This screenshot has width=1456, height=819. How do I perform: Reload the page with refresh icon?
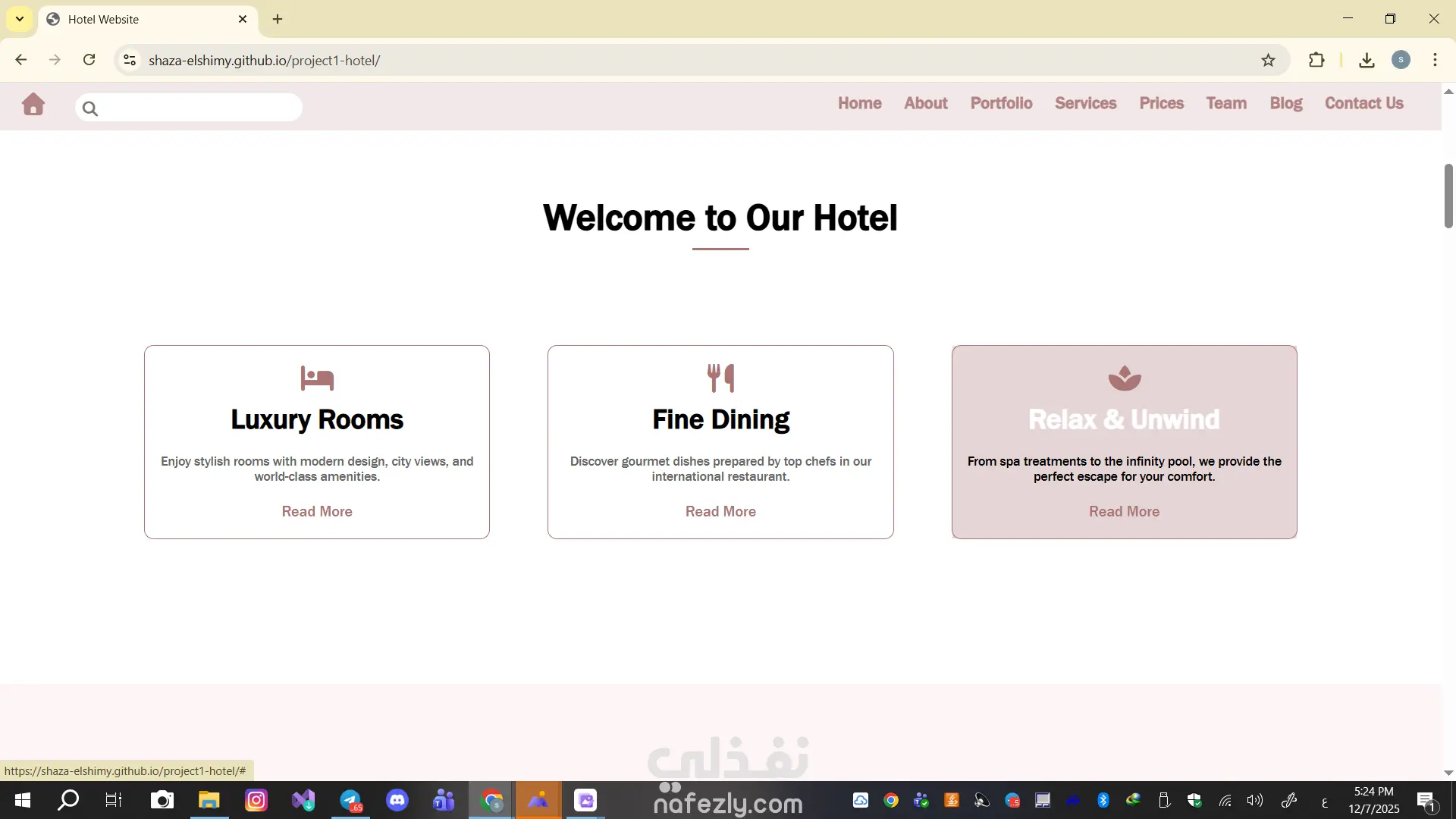tap(89, 60)
